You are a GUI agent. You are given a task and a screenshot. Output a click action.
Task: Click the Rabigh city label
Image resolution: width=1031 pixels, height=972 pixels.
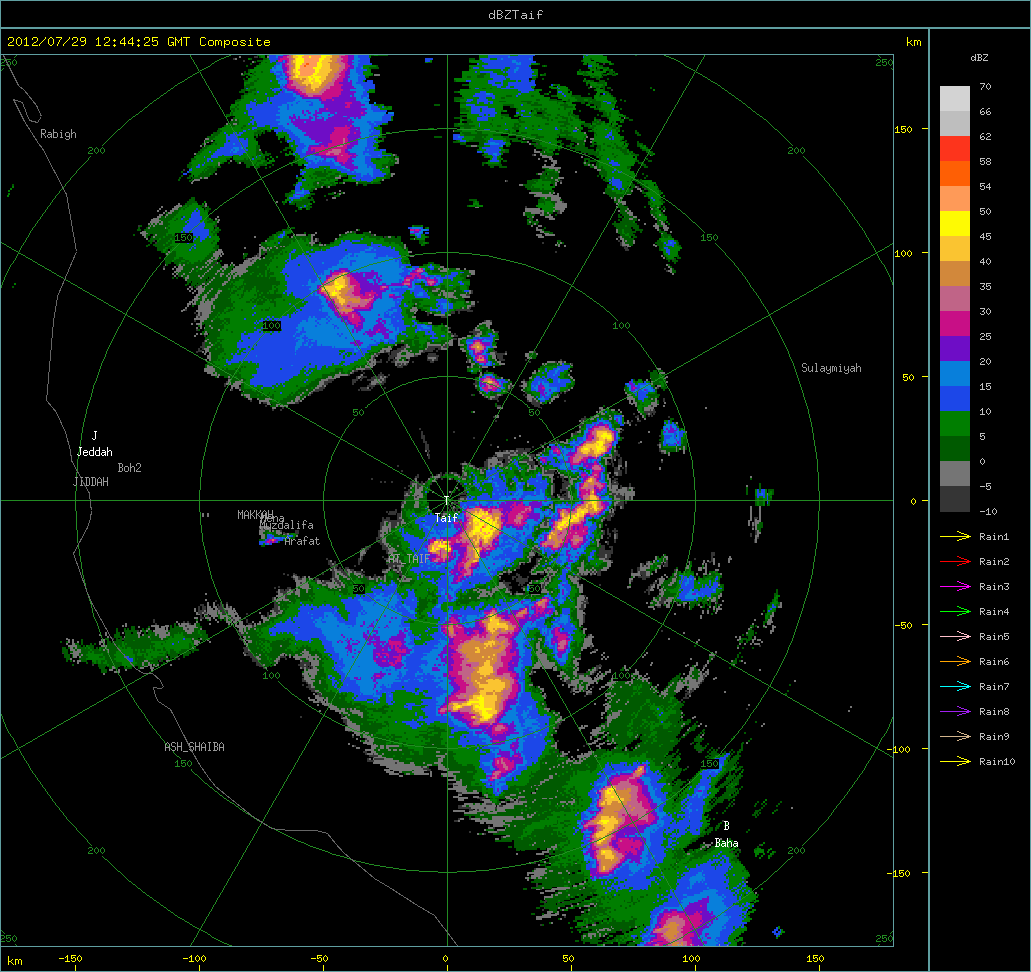coord(58,134)
